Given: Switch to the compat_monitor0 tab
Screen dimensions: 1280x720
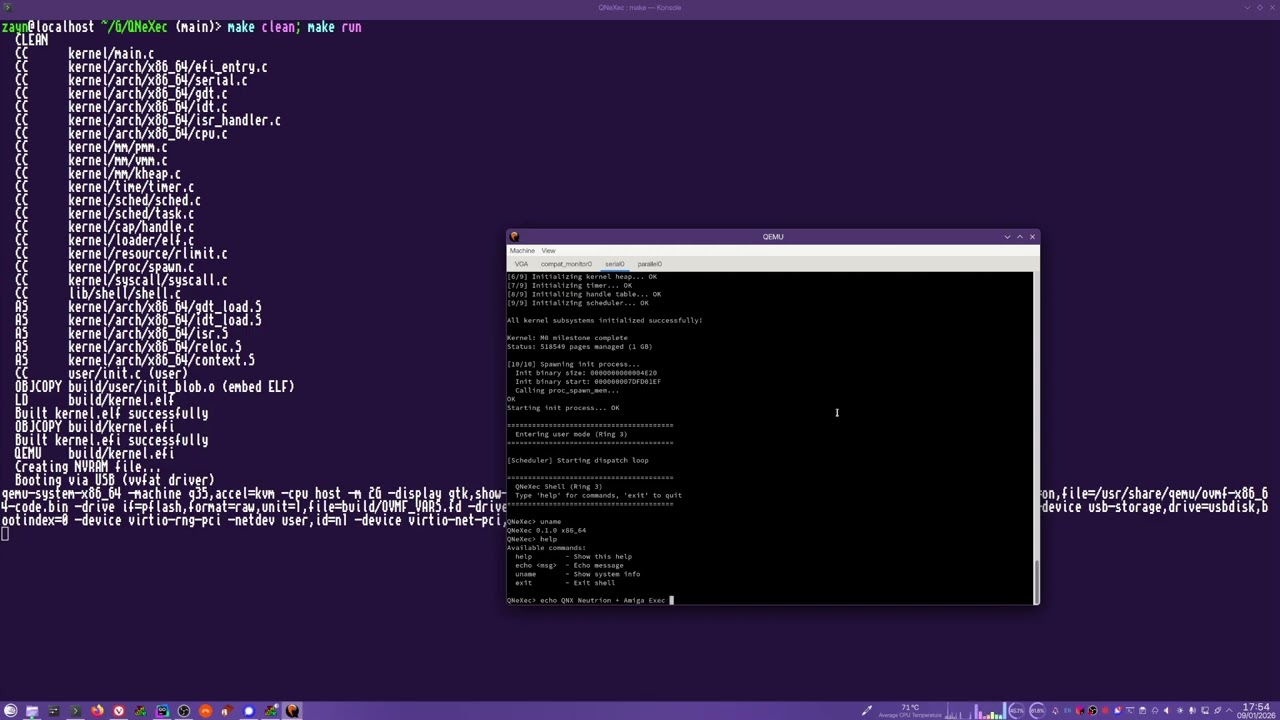Looking at the screenshot, I should [x=566, y=264].
